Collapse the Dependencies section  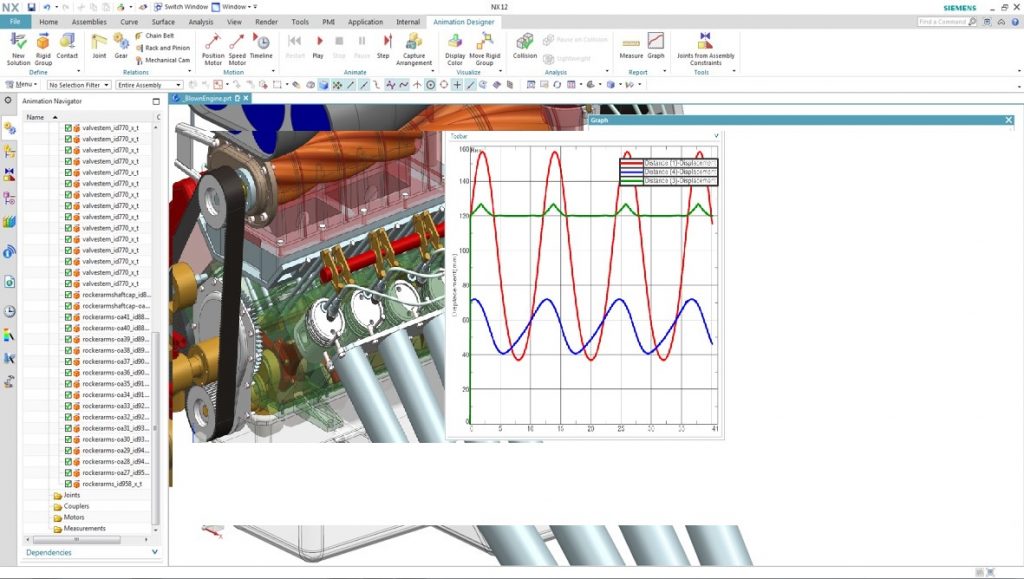(x=155, y=551)
